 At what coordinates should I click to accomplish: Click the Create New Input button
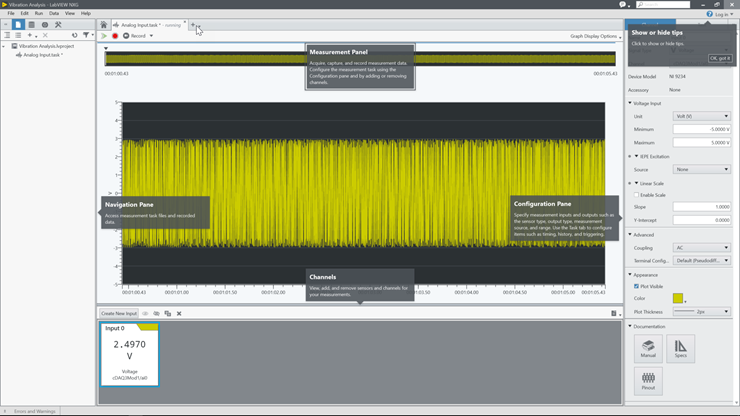pyautogui.click(x=119, y=314)
